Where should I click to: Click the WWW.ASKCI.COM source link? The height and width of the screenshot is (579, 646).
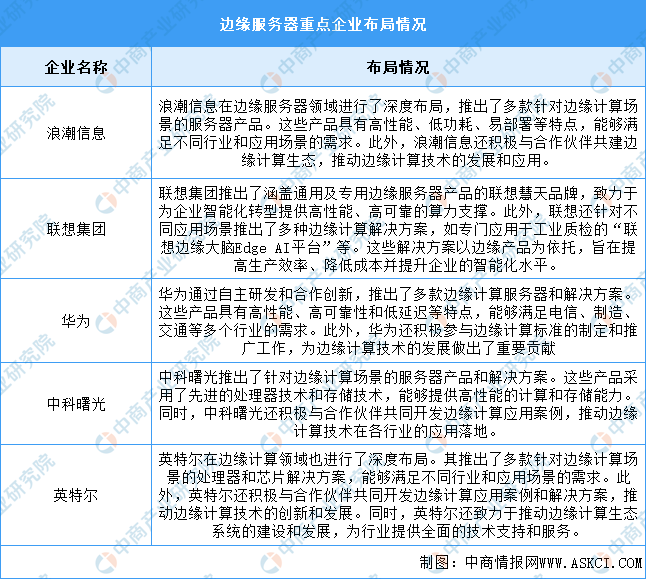point(590,563)
